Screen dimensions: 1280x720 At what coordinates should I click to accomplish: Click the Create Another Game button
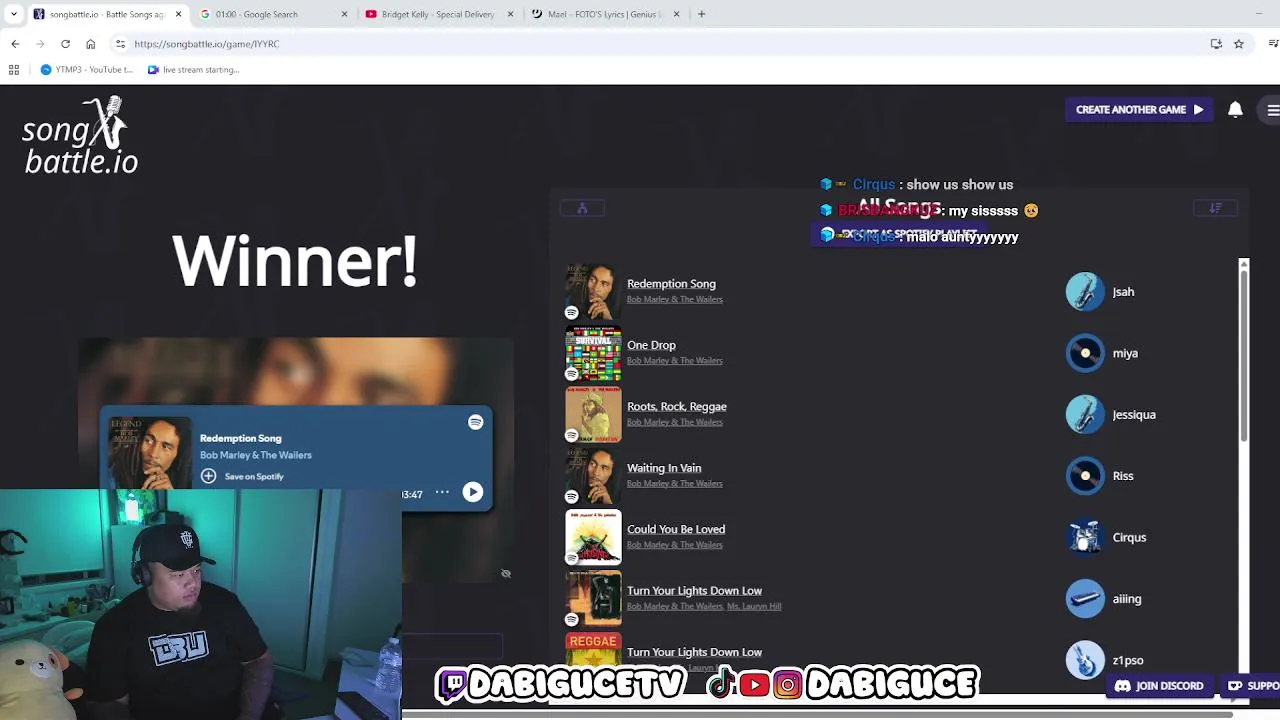pyautogui.click(x=1139, y=110)
